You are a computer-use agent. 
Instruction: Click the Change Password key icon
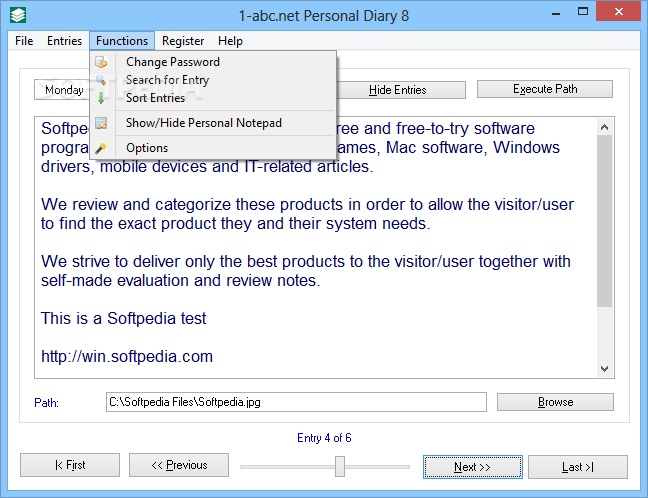[101, 62]
